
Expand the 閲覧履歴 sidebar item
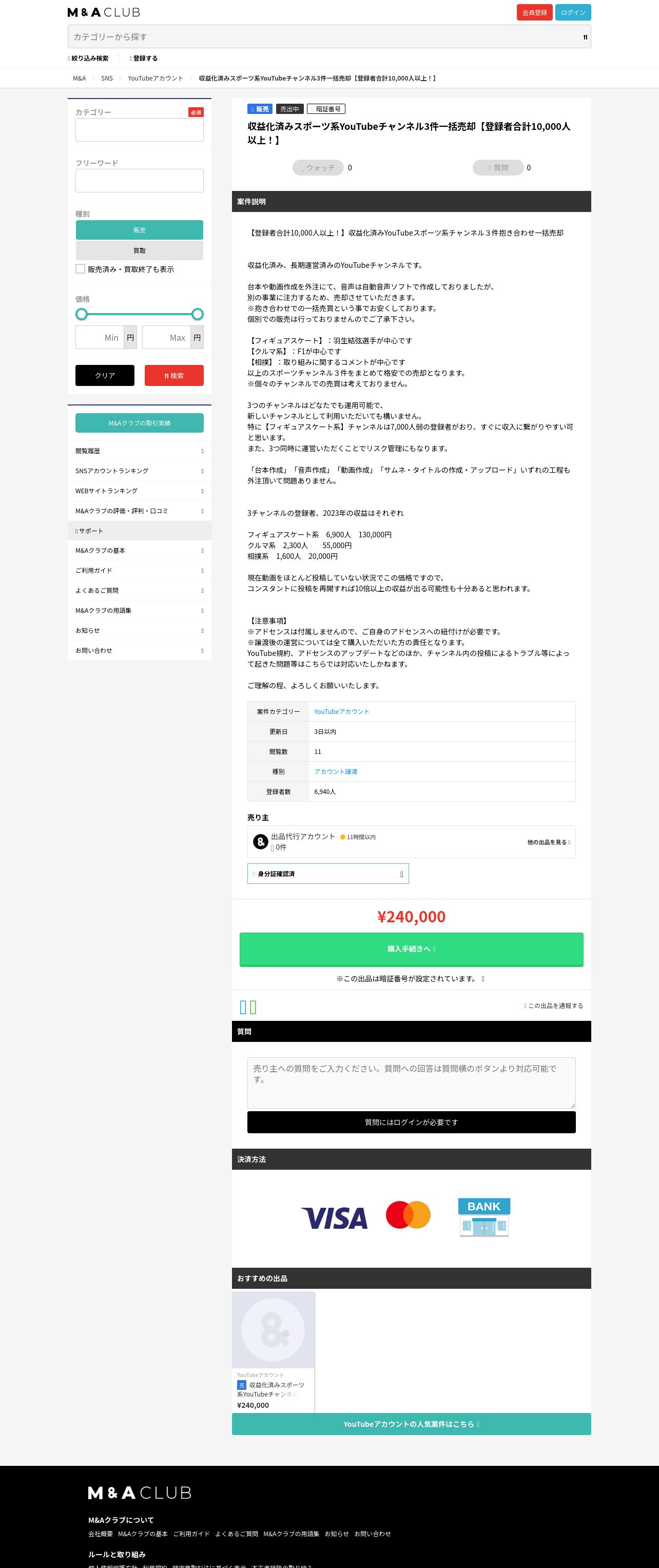tap(140, 451)
